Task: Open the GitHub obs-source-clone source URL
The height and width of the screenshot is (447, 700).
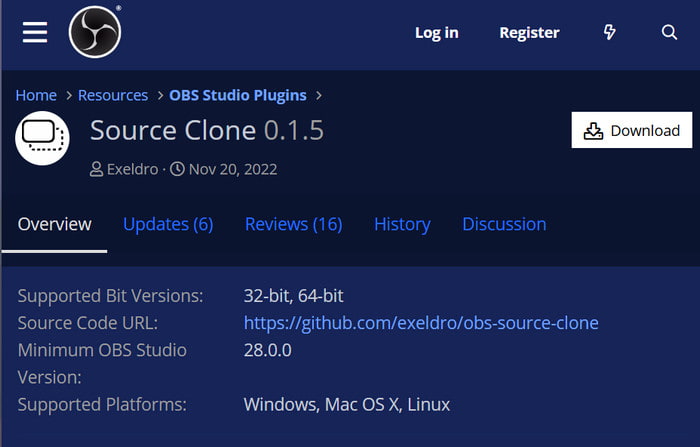Action: coord(421,323)
